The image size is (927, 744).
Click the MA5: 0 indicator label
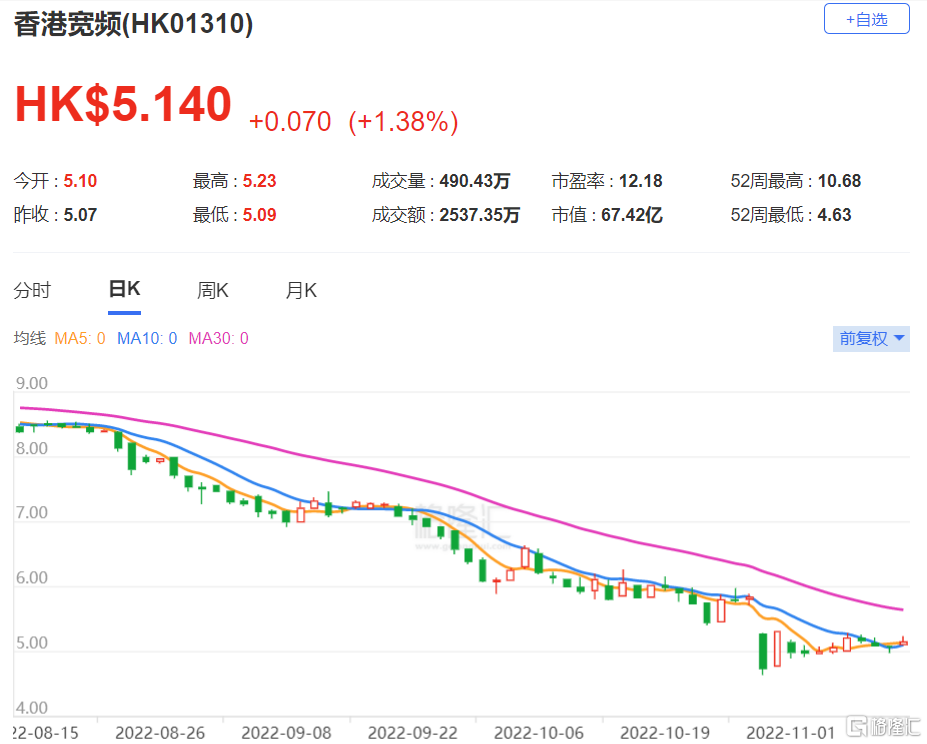[x=80, y=338]
